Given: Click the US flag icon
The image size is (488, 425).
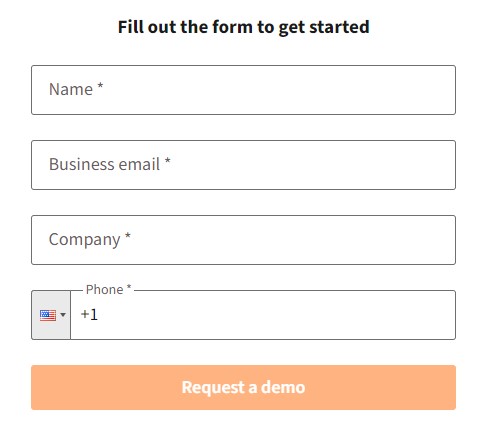Looking at the screenshot, I should (48, 315).
